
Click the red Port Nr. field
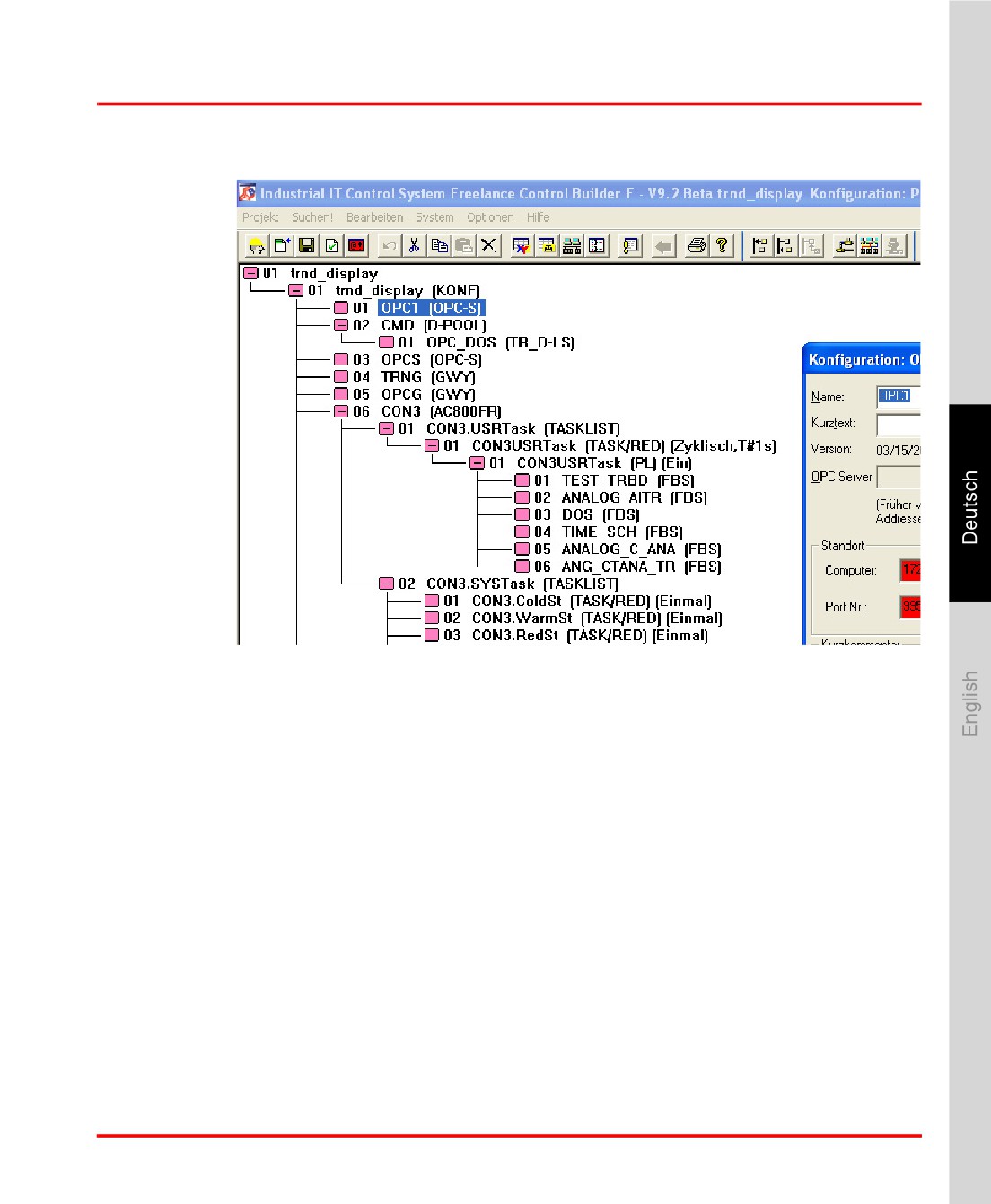tap(910, 606)
